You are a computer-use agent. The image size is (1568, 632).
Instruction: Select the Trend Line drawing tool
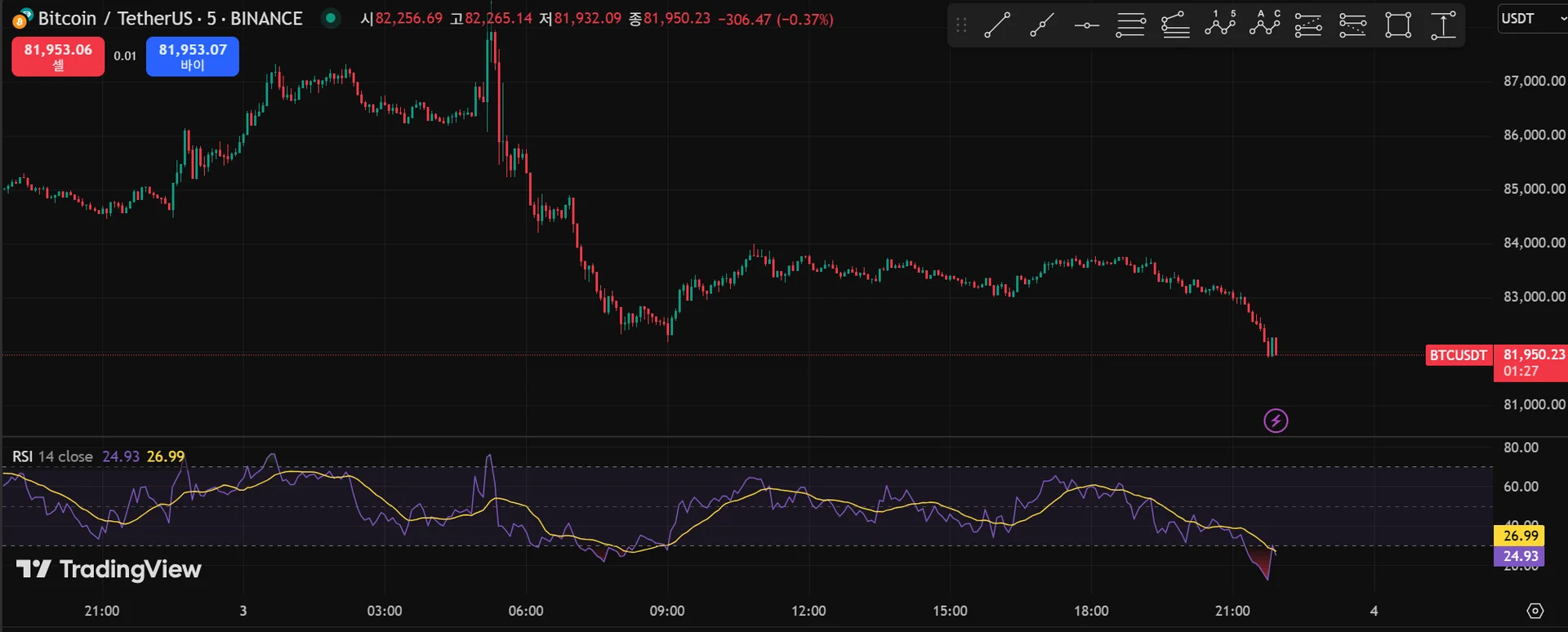(997, 25)
